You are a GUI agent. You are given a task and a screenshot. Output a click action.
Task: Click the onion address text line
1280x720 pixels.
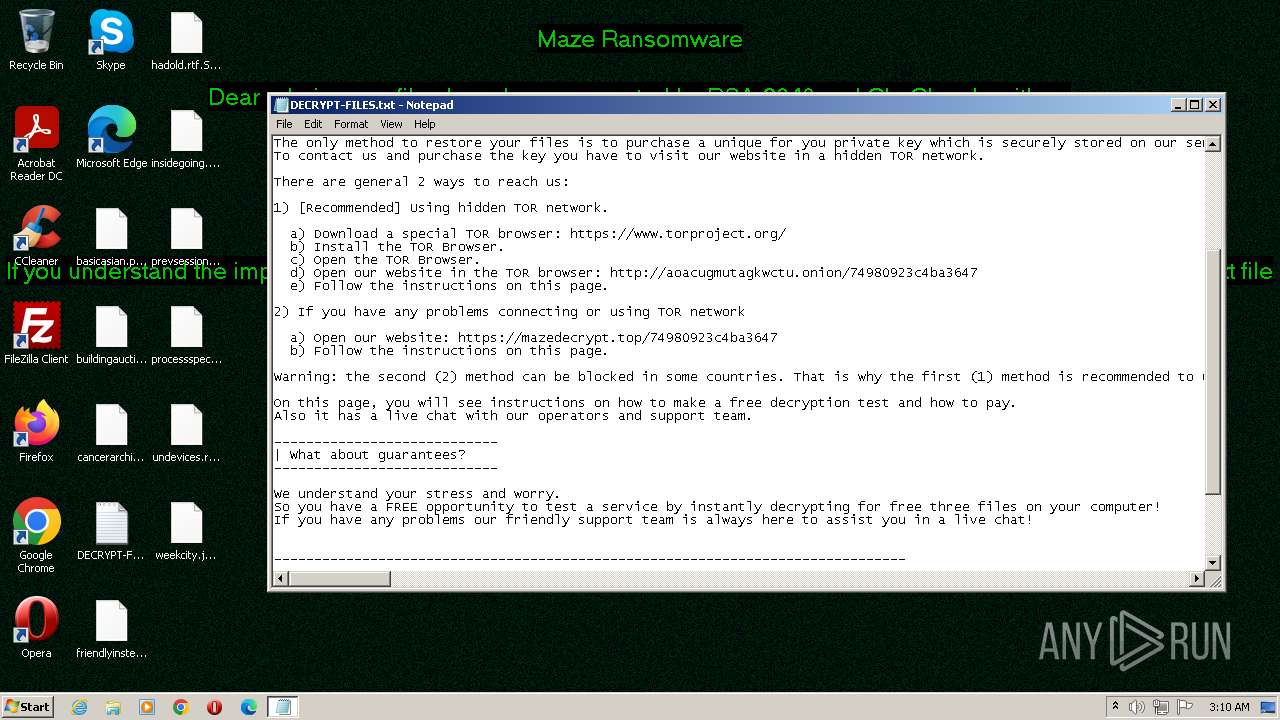tap(633, 273)
